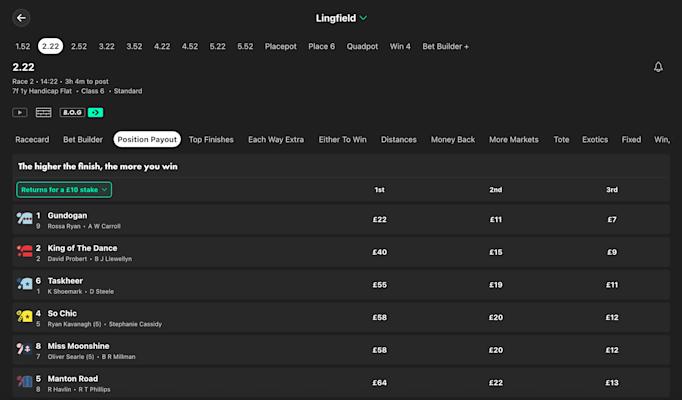Select the 2.22 race time
Viewport: 682px width, 400px height.
tap(50, 46)
